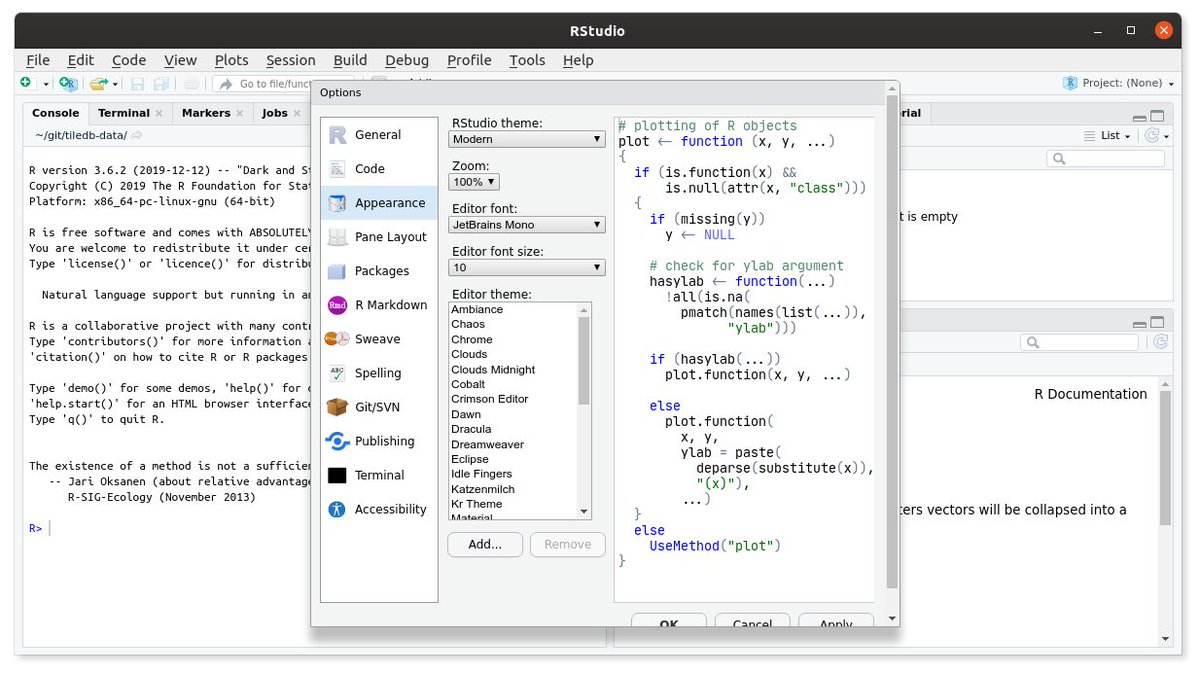
Task: Select the Ambiance editor theme
Action: tap(477, 309)
